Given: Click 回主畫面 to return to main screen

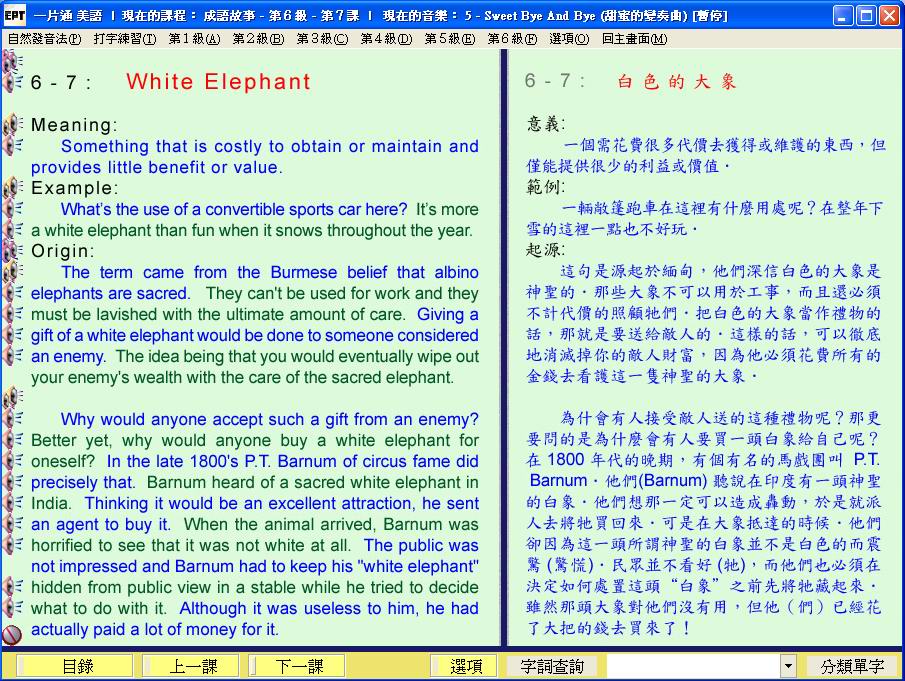Looking at the screenshot, I should point(634,39).
